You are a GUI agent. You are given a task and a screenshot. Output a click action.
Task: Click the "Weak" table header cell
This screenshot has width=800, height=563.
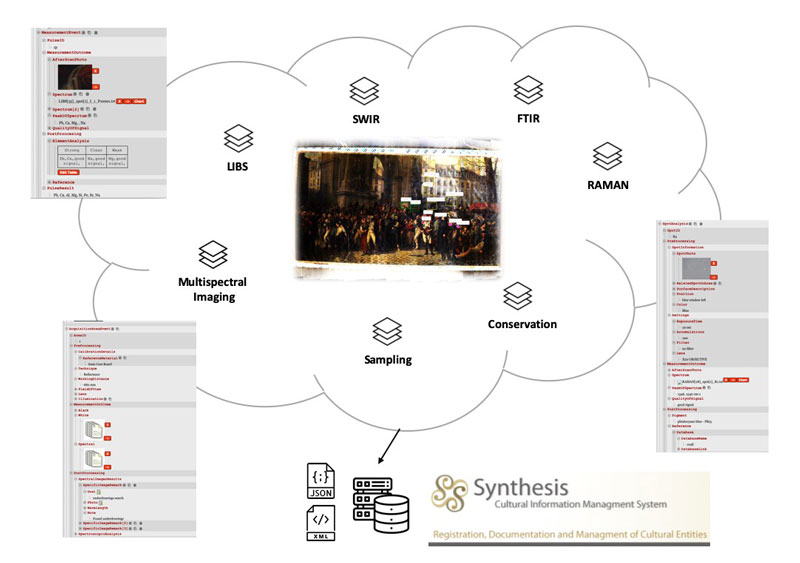point(117,151)
